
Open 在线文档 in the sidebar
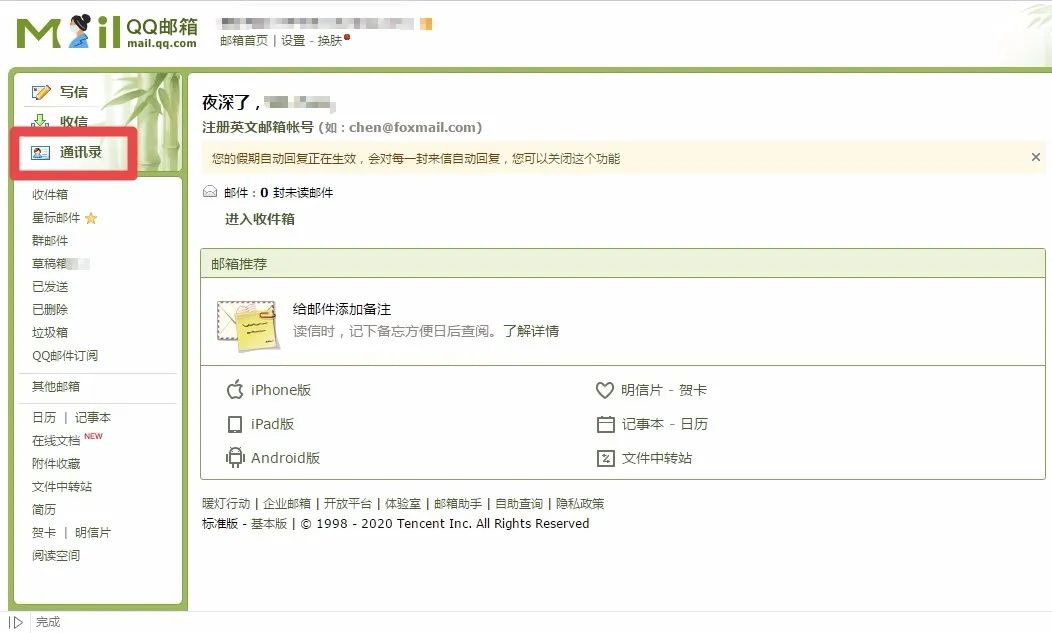pos(56,441)
